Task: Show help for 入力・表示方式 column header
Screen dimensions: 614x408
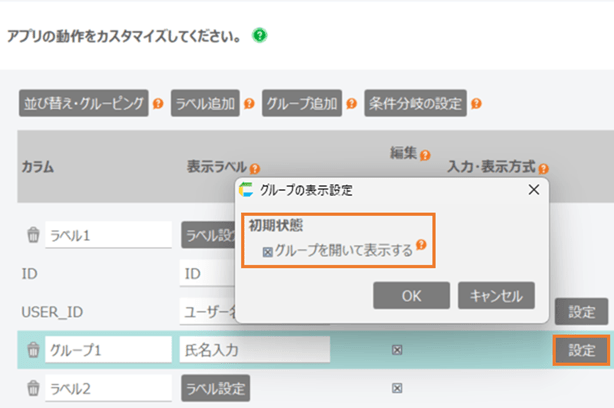Action: (544, 169)
